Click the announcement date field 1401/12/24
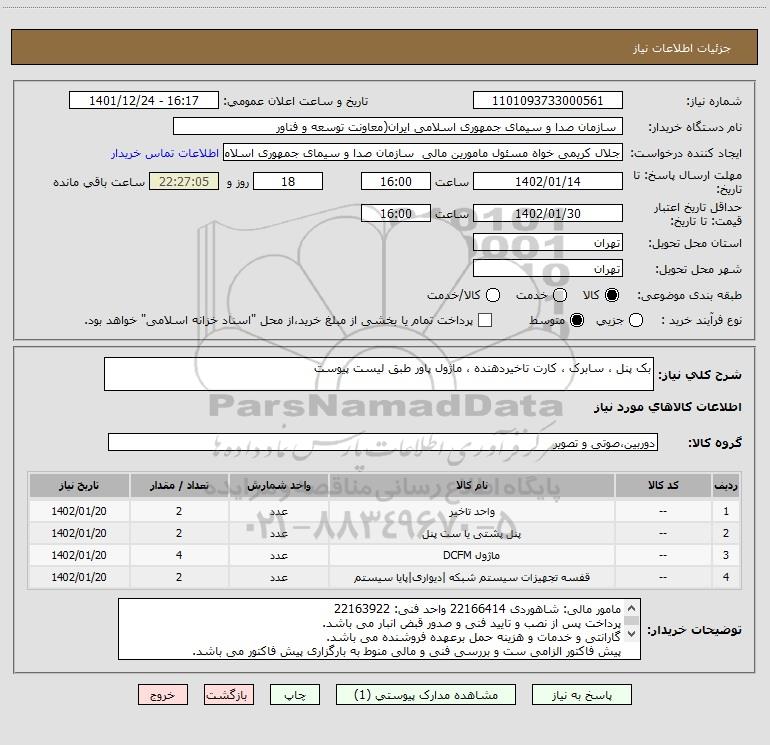 click(x=144, y=100)
